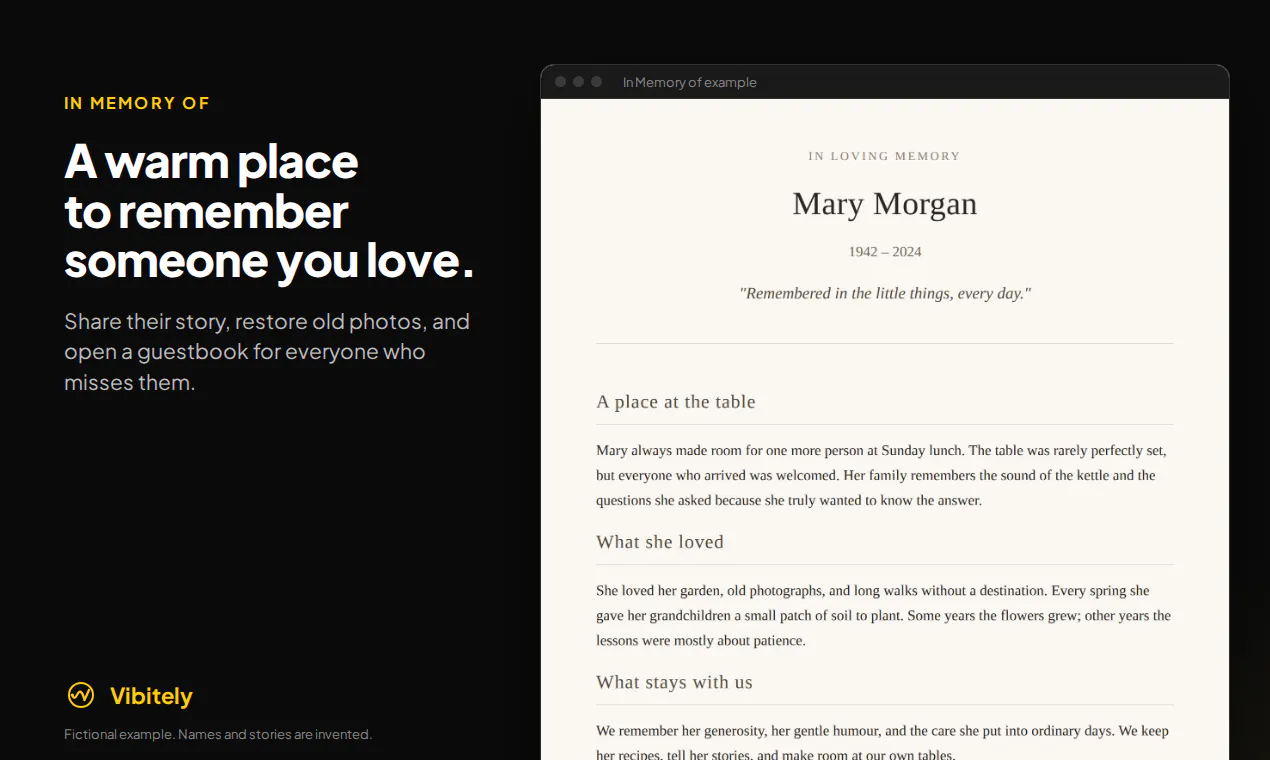The width and height of the screenshot is (1270, 760).
Task: Click the 'A warm place to remember' headline
Action: coord(269,211)
